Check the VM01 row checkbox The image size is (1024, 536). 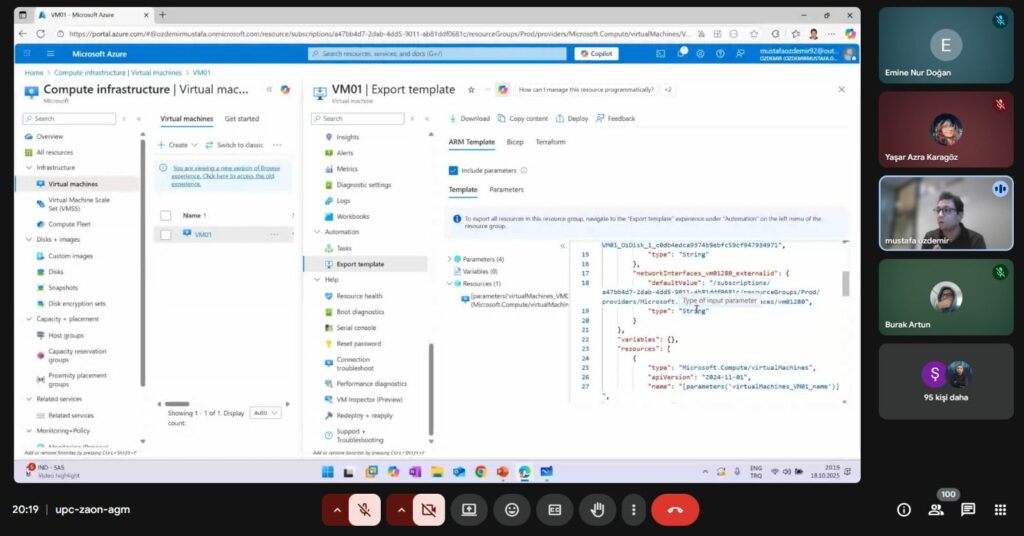click(165, 234)
